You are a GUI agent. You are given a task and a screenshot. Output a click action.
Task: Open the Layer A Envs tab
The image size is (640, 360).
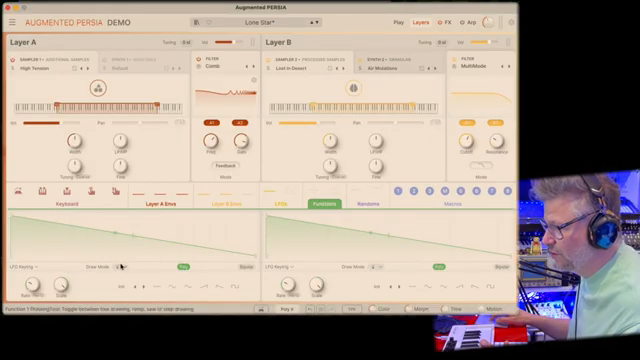point(161,204)
